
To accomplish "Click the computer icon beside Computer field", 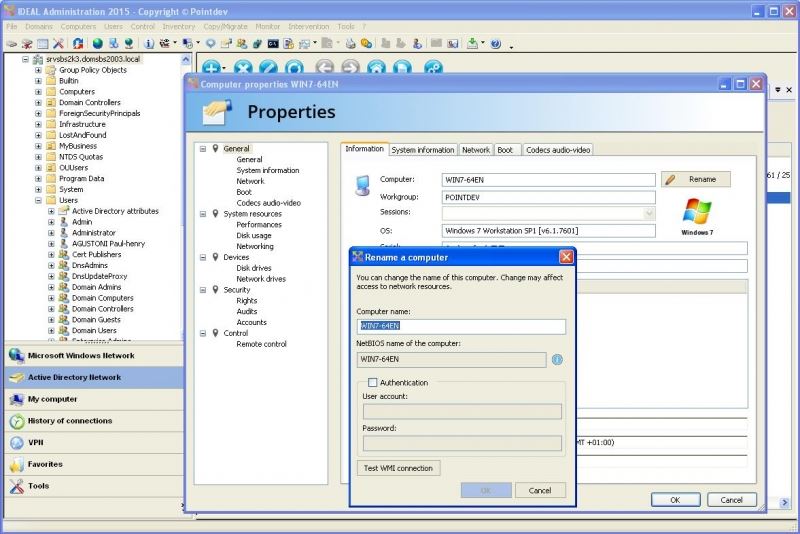I will (362, 184).
